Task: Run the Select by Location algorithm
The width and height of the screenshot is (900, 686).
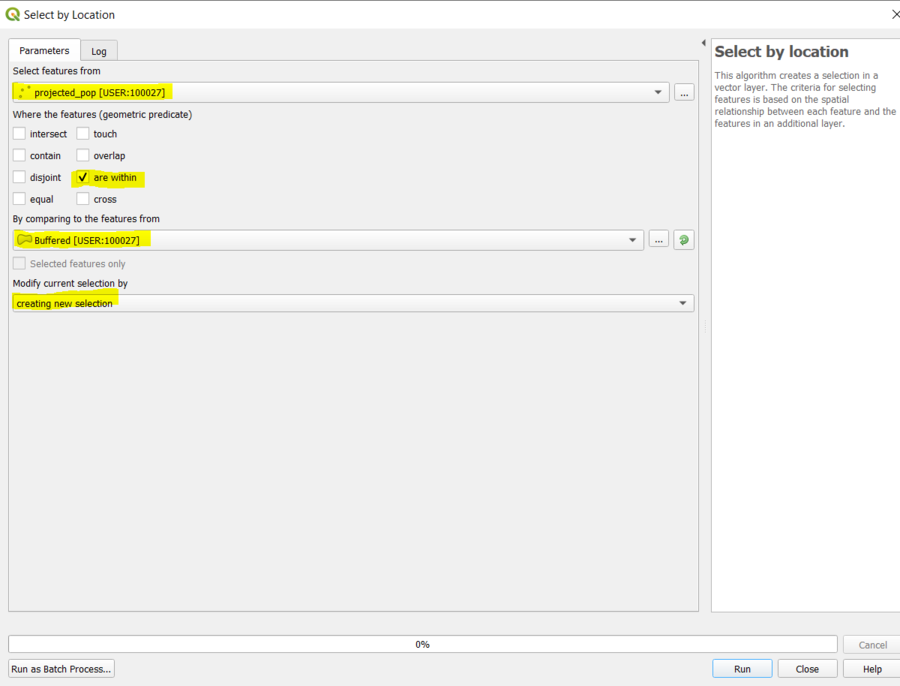Action: [741, 668]
